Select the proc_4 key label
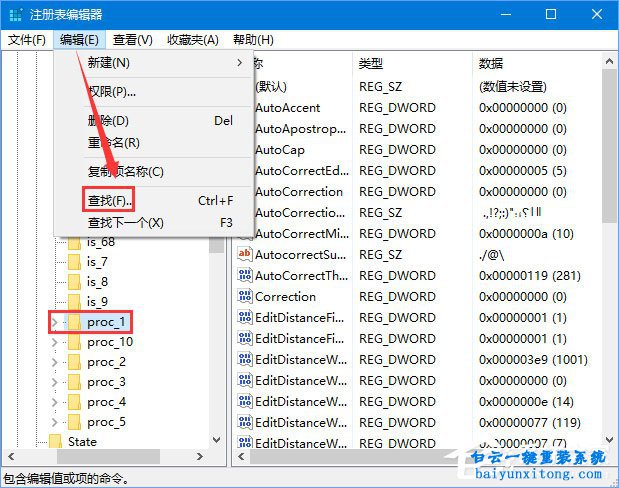The width and height of the screenshot is (619, 488). (x=107, y=402)
